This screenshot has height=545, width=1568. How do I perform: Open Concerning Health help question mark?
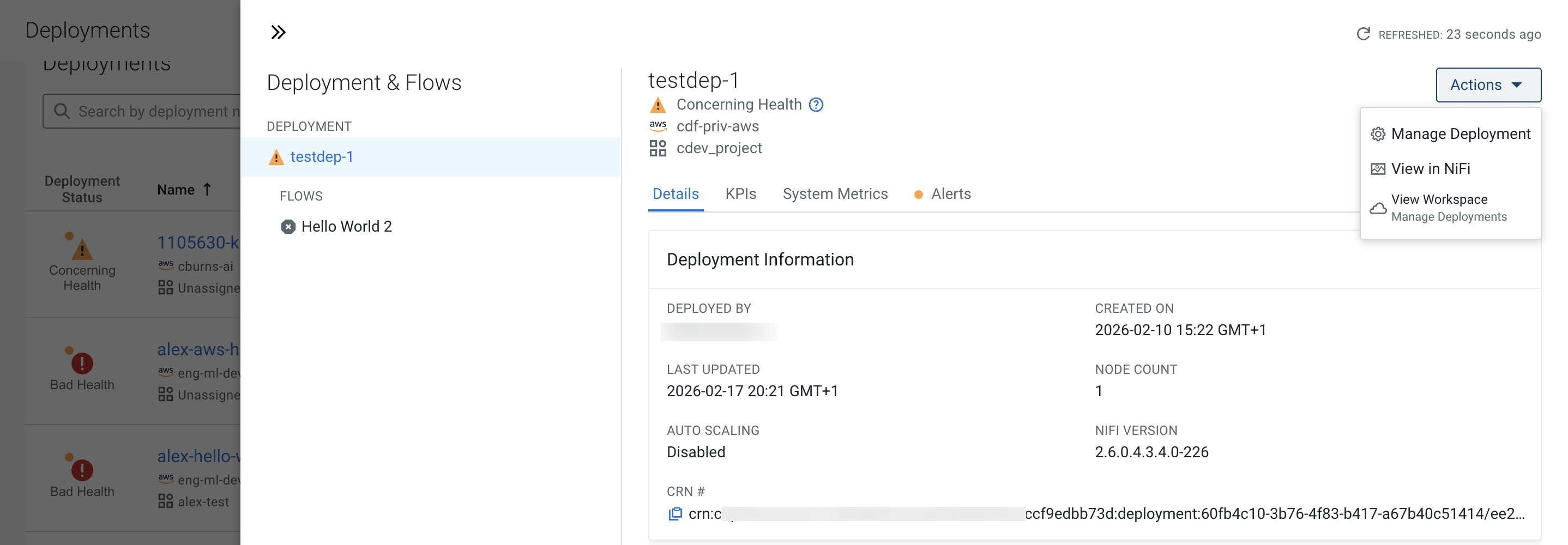click(x=816, y=105)
